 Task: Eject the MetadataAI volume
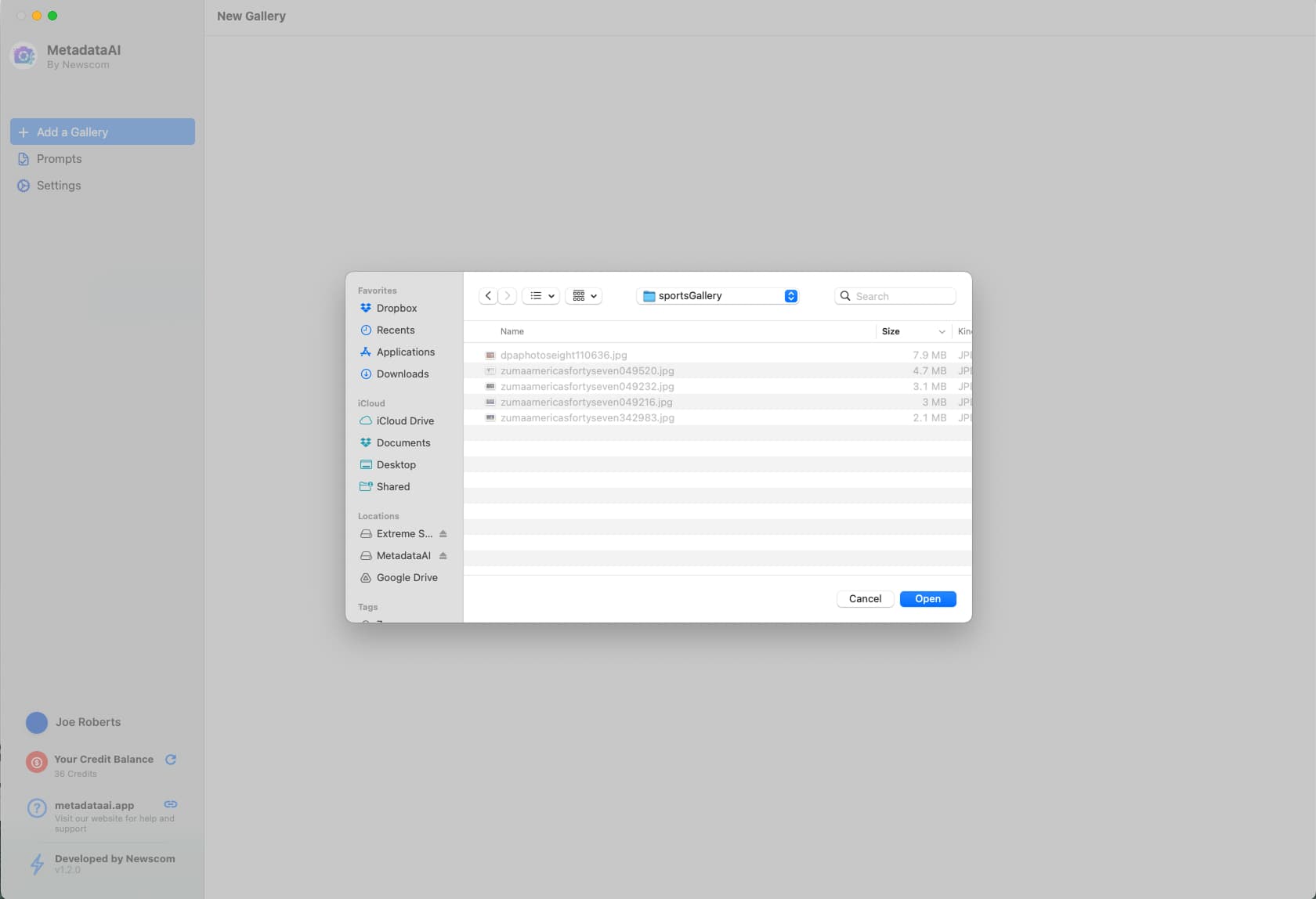tap(443, 556)
